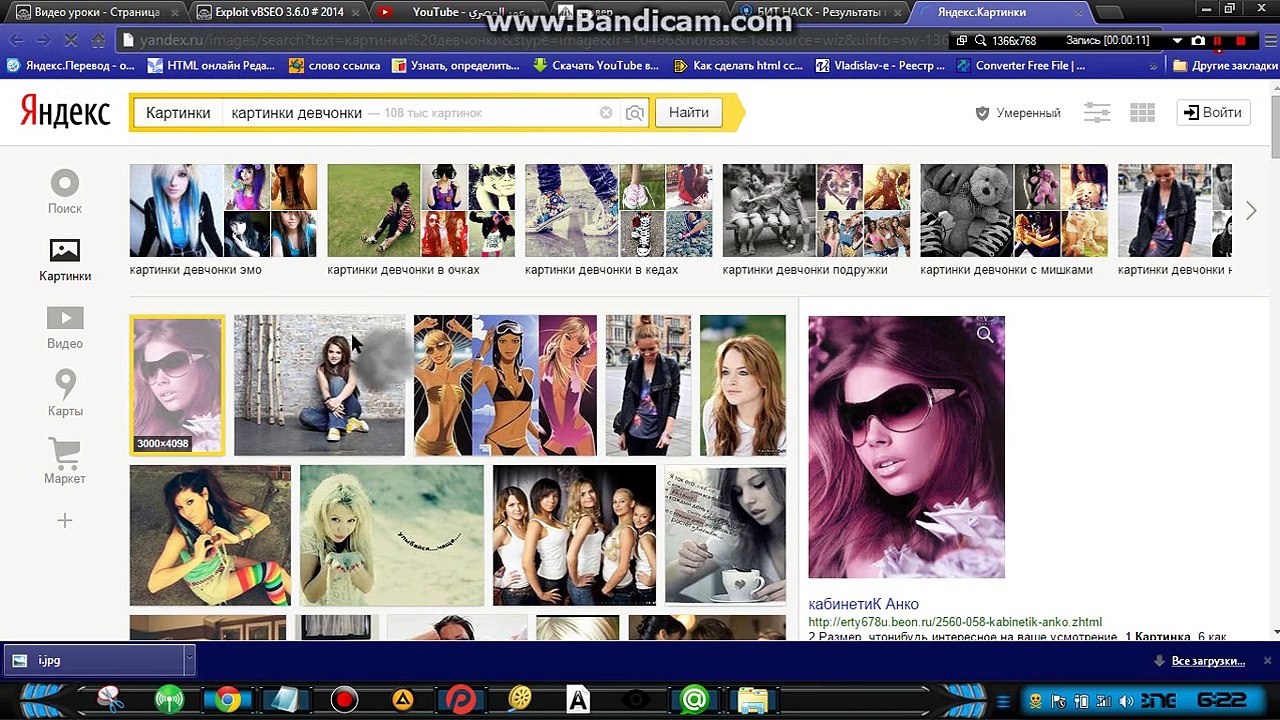Viewport: 1280px width, 720px height.
Task: Click the Войти login button
Action: 1213,112
